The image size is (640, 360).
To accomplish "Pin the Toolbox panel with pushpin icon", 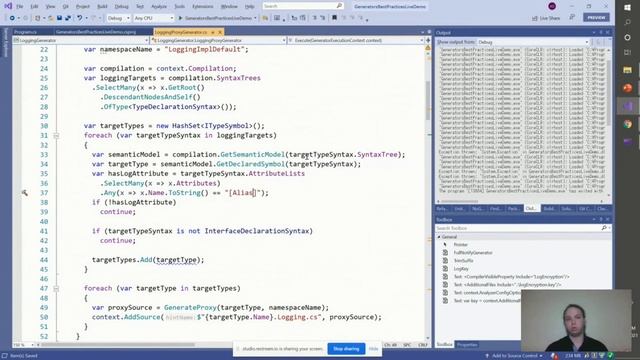I will tap(600, 219).
